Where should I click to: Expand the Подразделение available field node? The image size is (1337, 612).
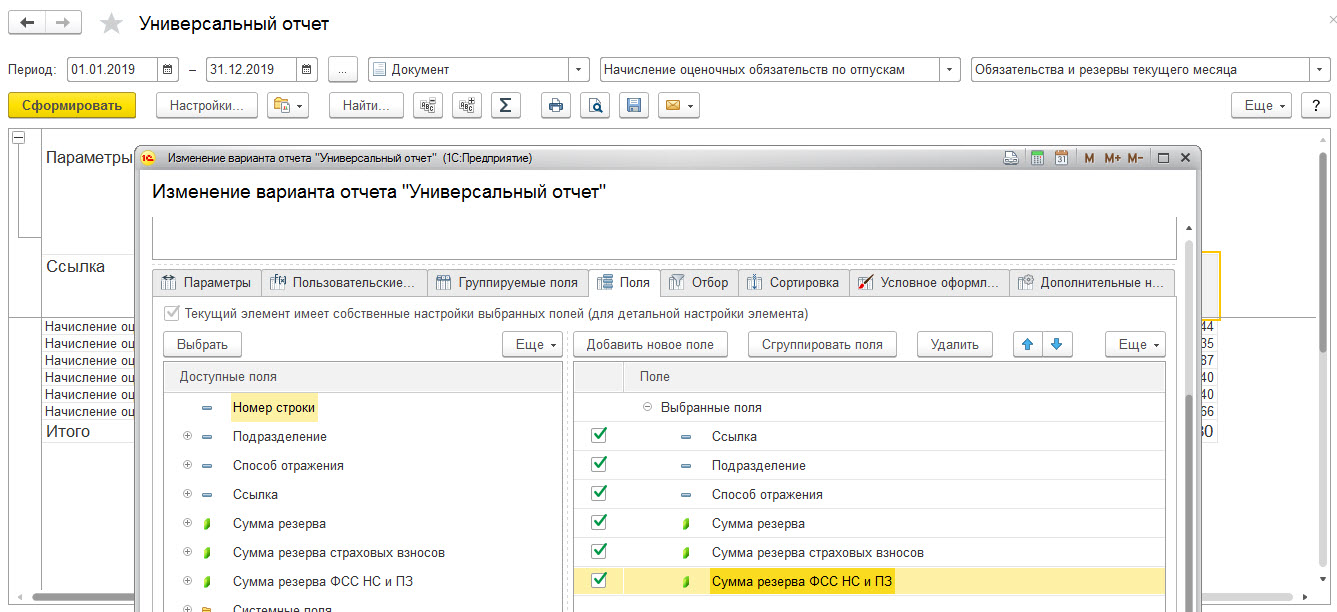click(x=187, y=436)
